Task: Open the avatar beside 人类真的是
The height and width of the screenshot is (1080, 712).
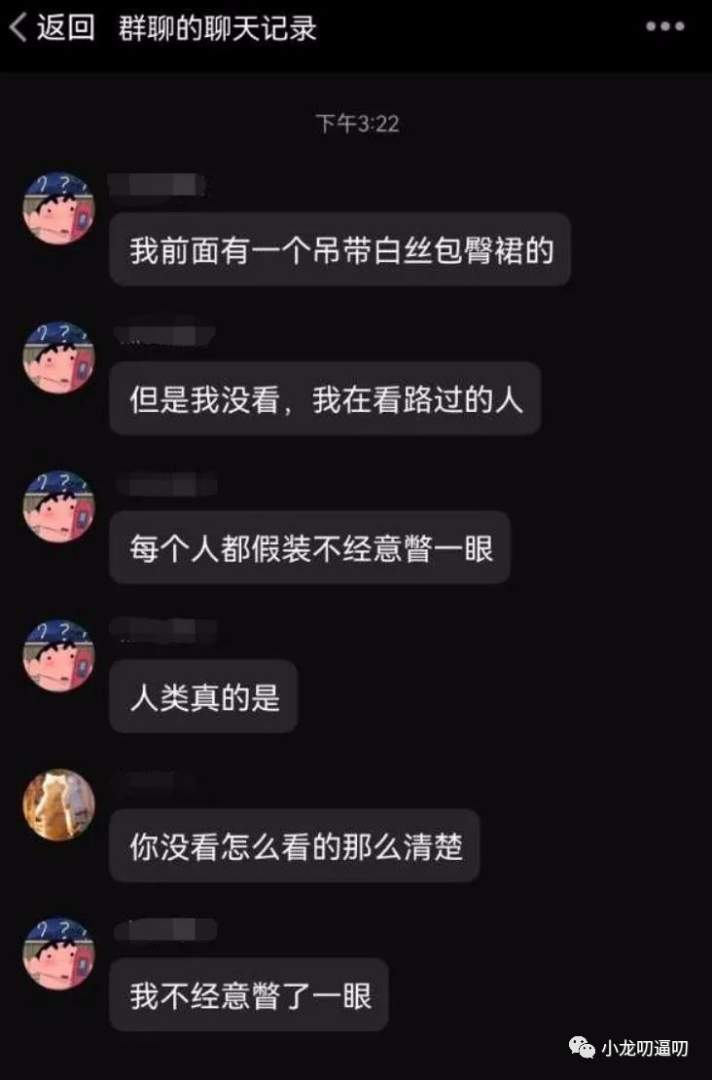Action: [x=59, y=656]
